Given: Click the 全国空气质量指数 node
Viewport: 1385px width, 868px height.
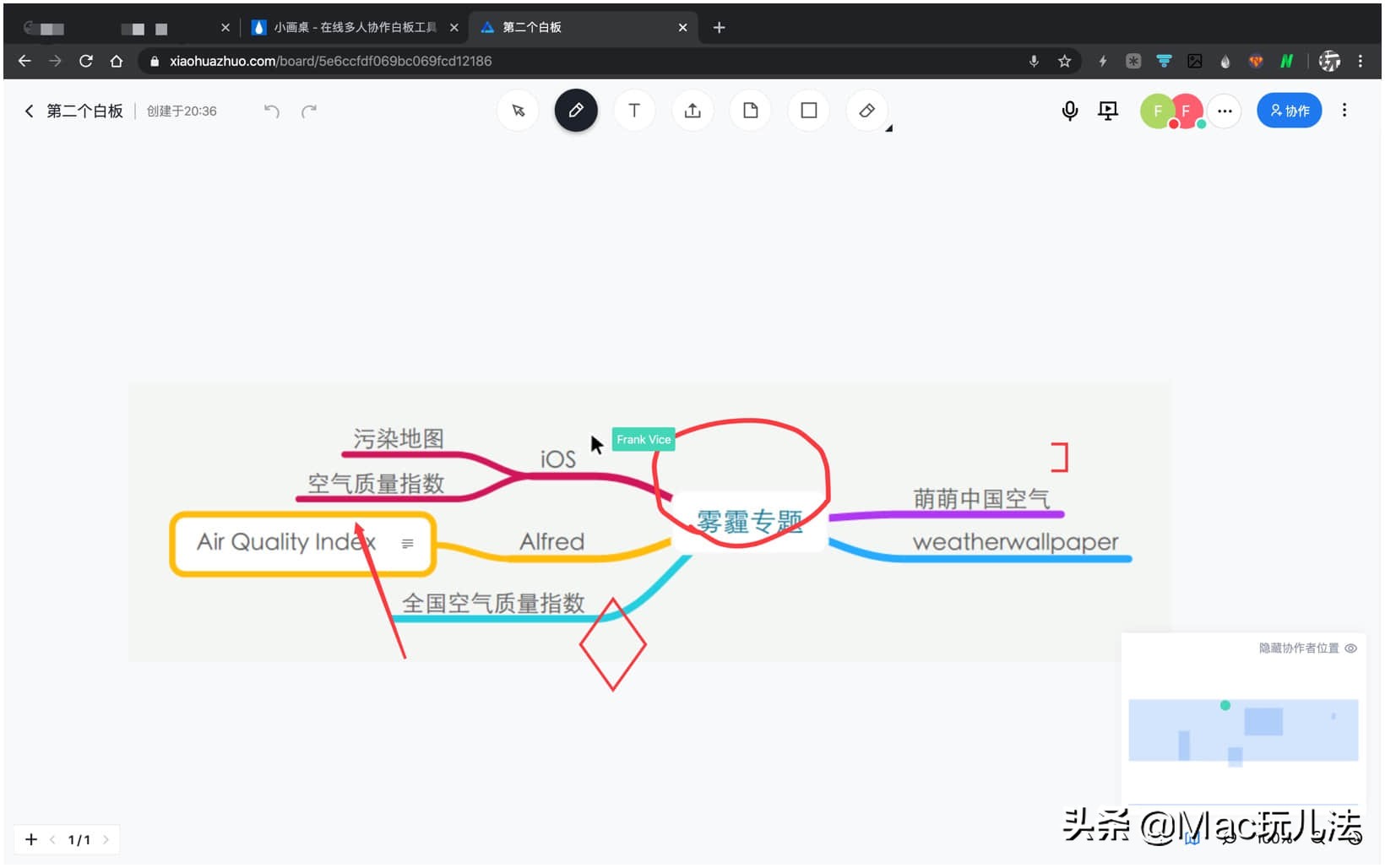Looking at the screenshot, I should pos(493,603).
